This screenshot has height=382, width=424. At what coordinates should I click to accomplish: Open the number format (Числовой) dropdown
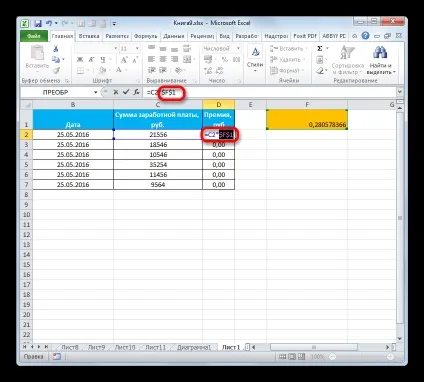(238, 49)
